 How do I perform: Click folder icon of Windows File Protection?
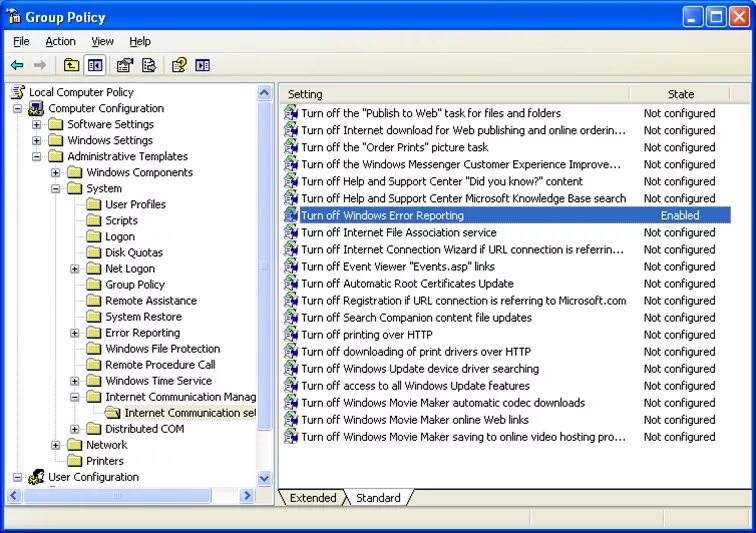coord(94,349)
